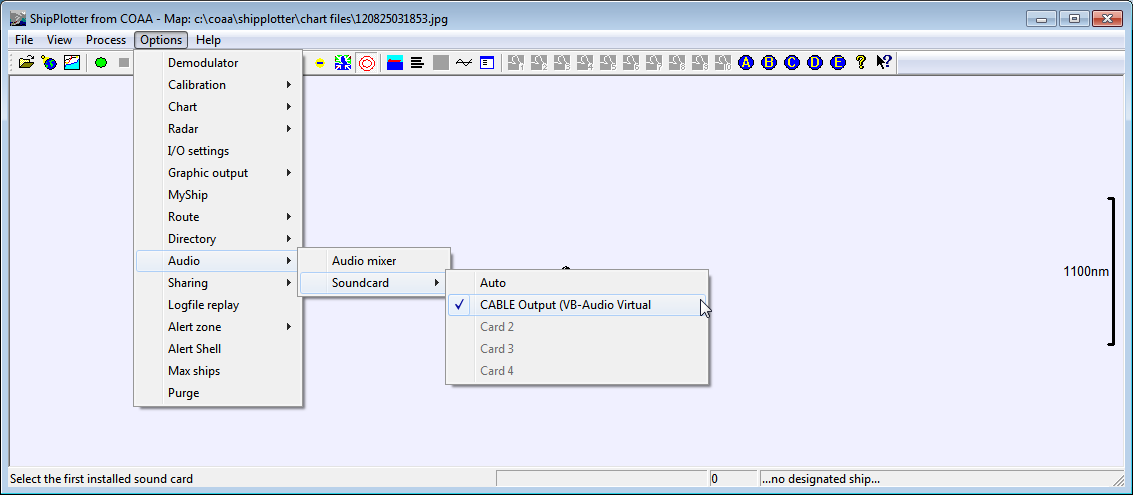The height and width of the screenshot is (495, 1133).
Task: Expand the Directory submenu
Action: (x=218, y=238)
